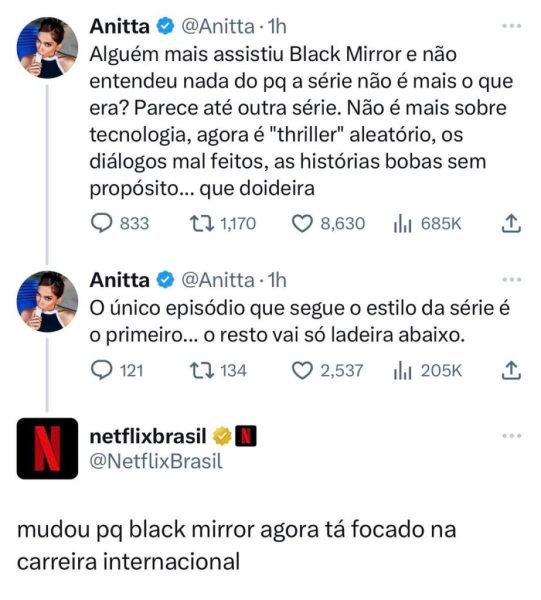Open more options on first Anitta tweet
The height and width of the screenshot is (600, 541).
(512, 26)
